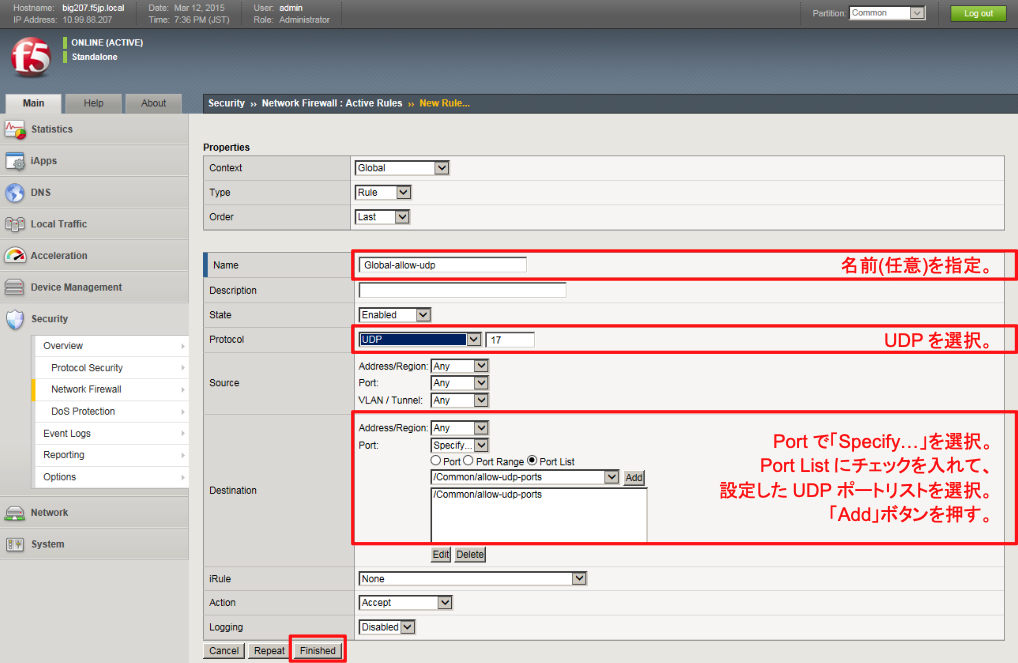Open the Source VLAN / Tunnel dropdown
Viewport: 1018px width, 663px height.
click(x=460, y=400)
